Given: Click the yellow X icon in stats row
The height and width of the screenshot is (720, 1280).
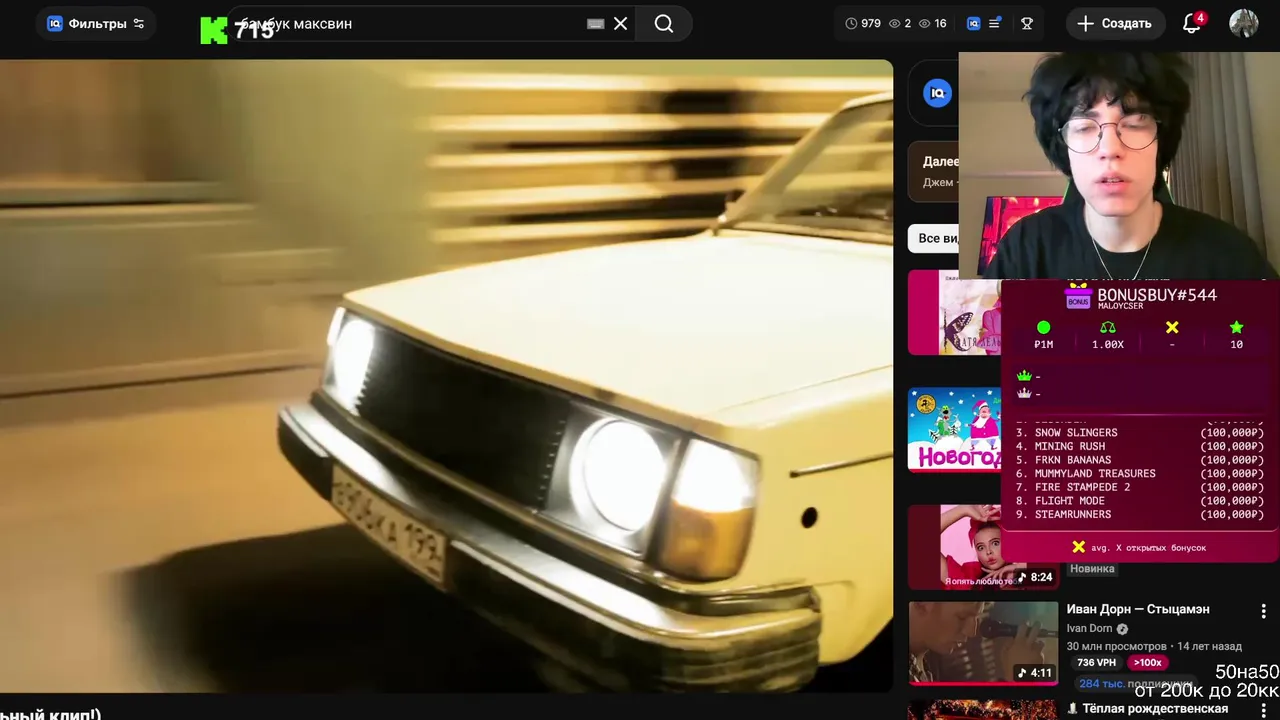Looking at the screenshot, I should point(1172,327).
